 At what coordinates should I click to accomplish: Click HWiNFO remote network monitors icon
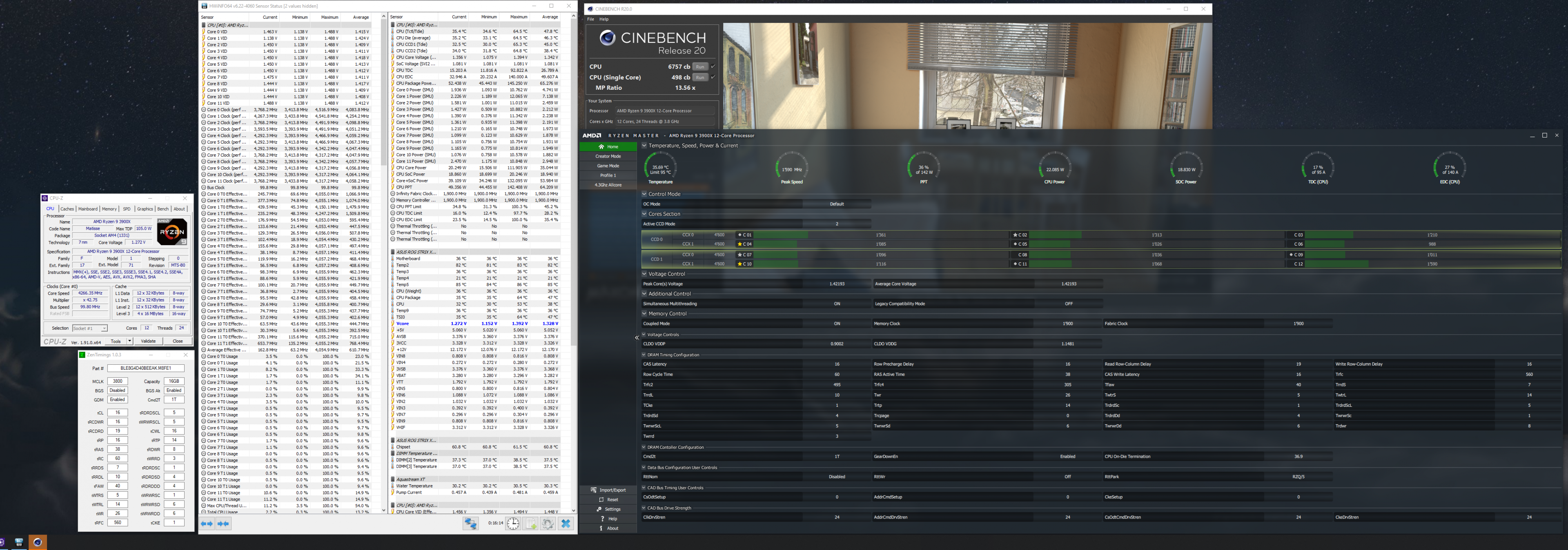pos(470,523)
